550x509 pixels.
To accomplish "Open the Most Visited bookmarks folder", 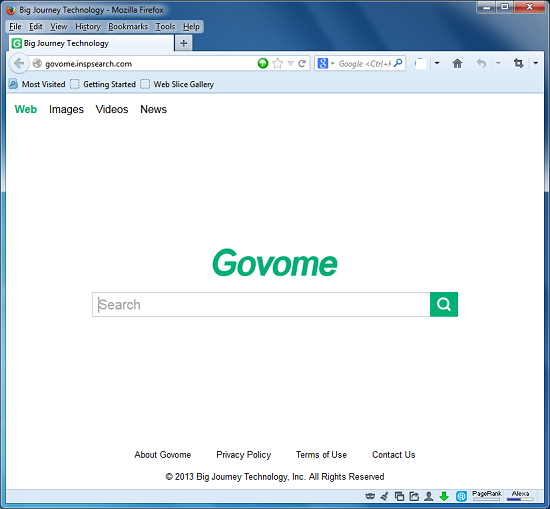I will (x=37, y=84).
